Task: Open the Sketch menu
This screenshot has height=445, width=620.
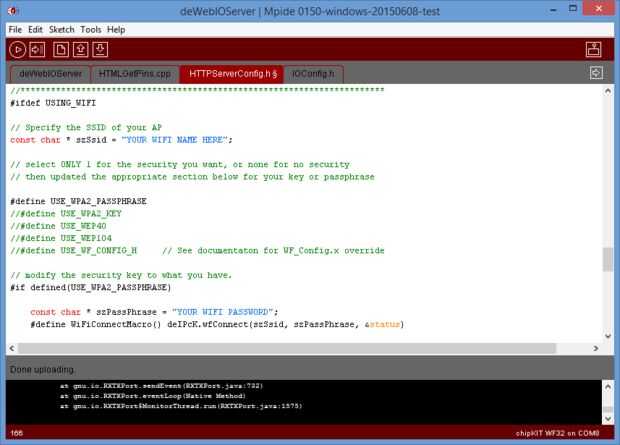Action: pyautogui.click(x=62, y=30)
